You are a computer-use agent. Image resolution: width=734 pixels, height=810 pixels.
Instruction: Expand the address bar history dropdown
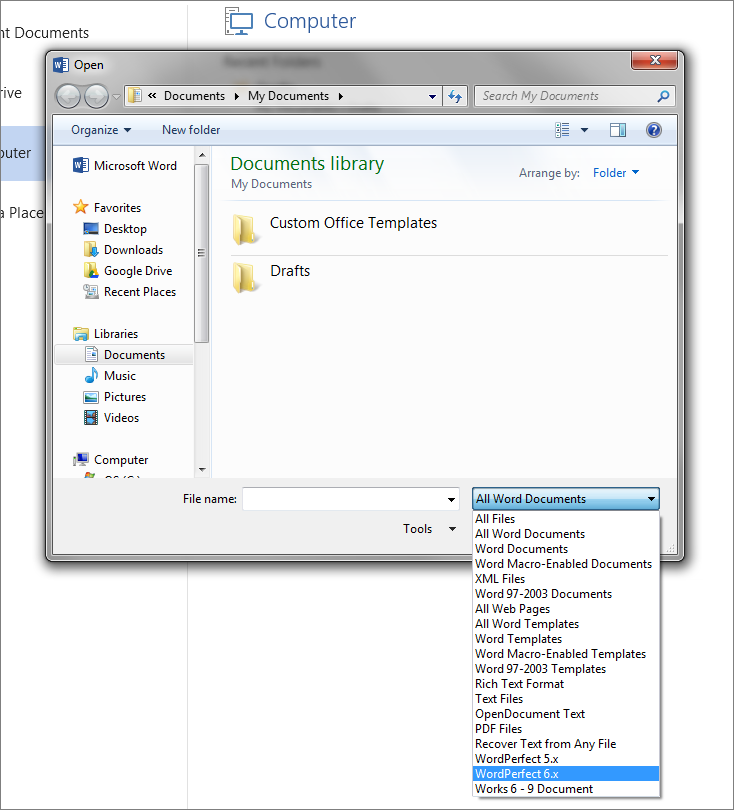[432, 97]
